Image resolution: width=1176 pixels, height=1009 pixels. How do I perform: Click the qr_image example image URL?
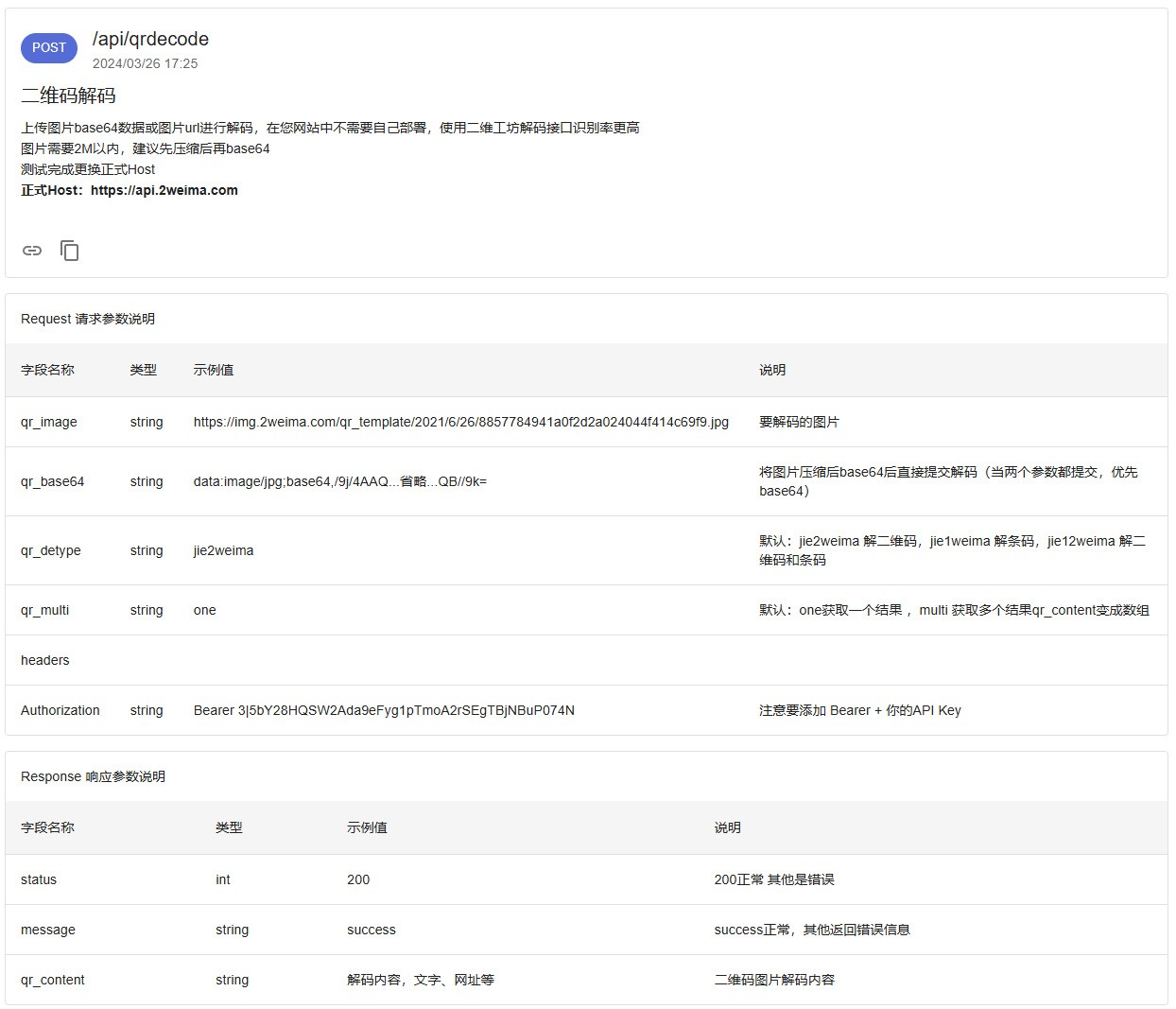460,422
